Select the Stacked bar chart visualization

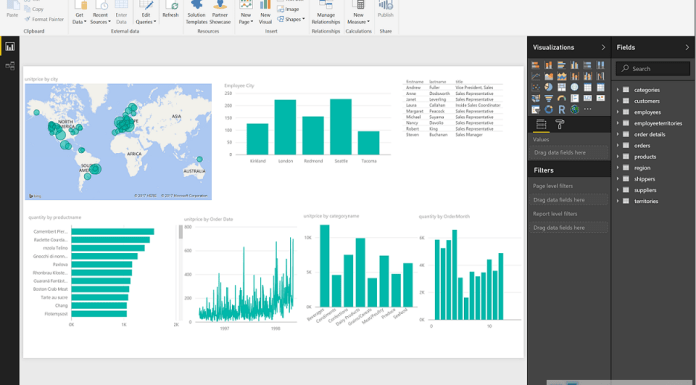tap(535, 65)
